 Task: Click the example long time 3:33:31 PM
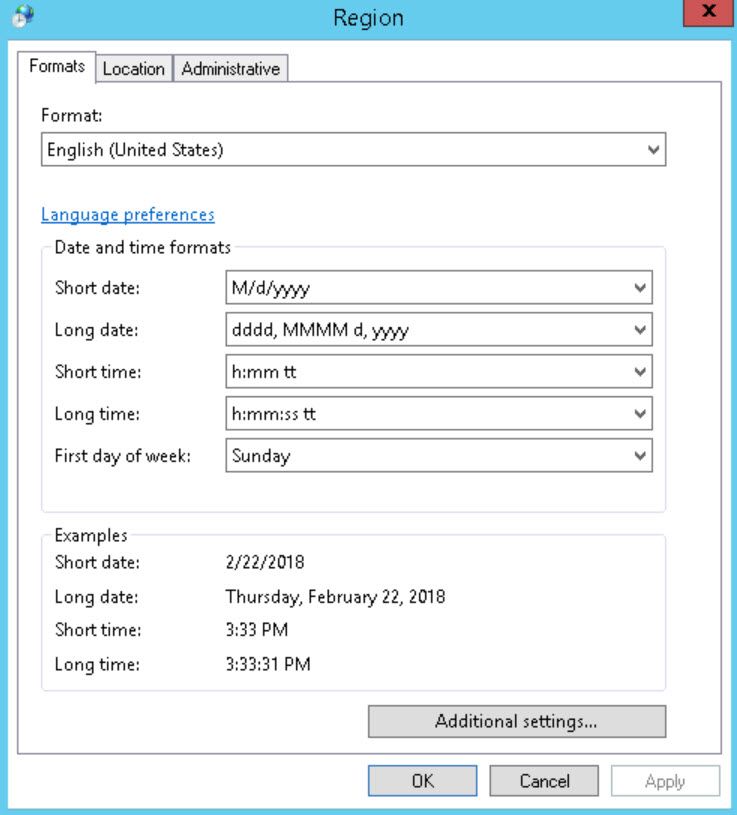268,664
